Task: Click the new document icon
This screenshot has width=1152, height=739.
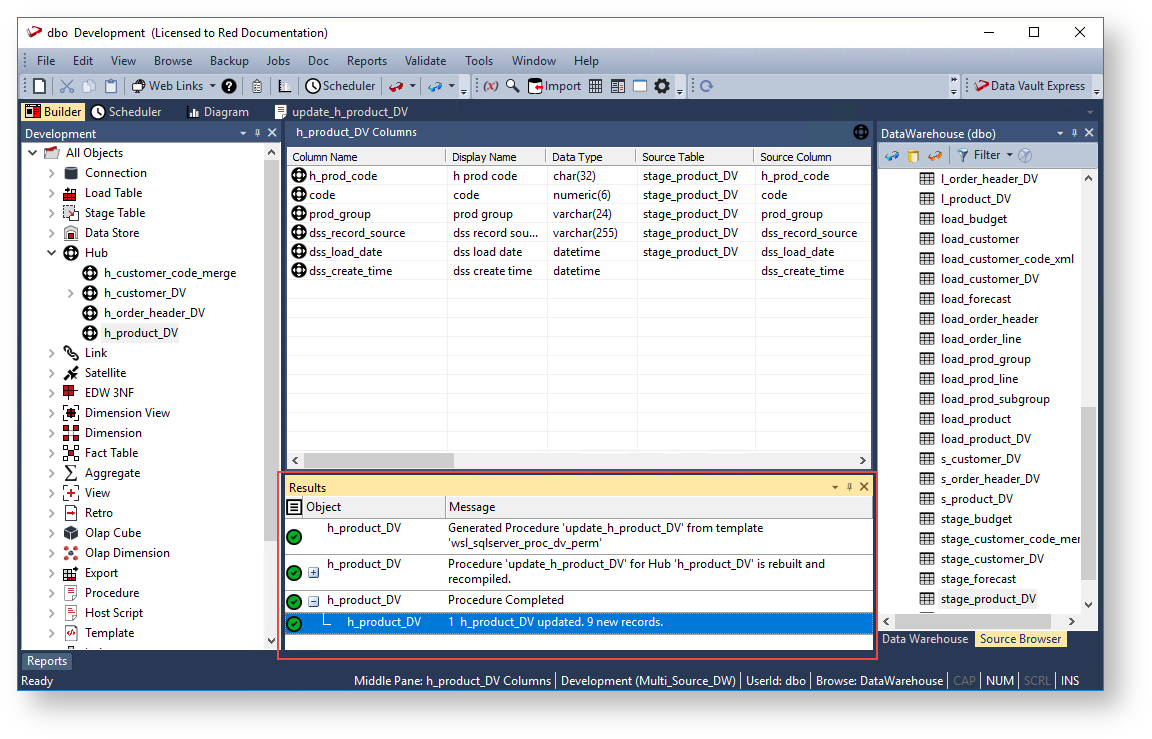Action: (40, 86)
